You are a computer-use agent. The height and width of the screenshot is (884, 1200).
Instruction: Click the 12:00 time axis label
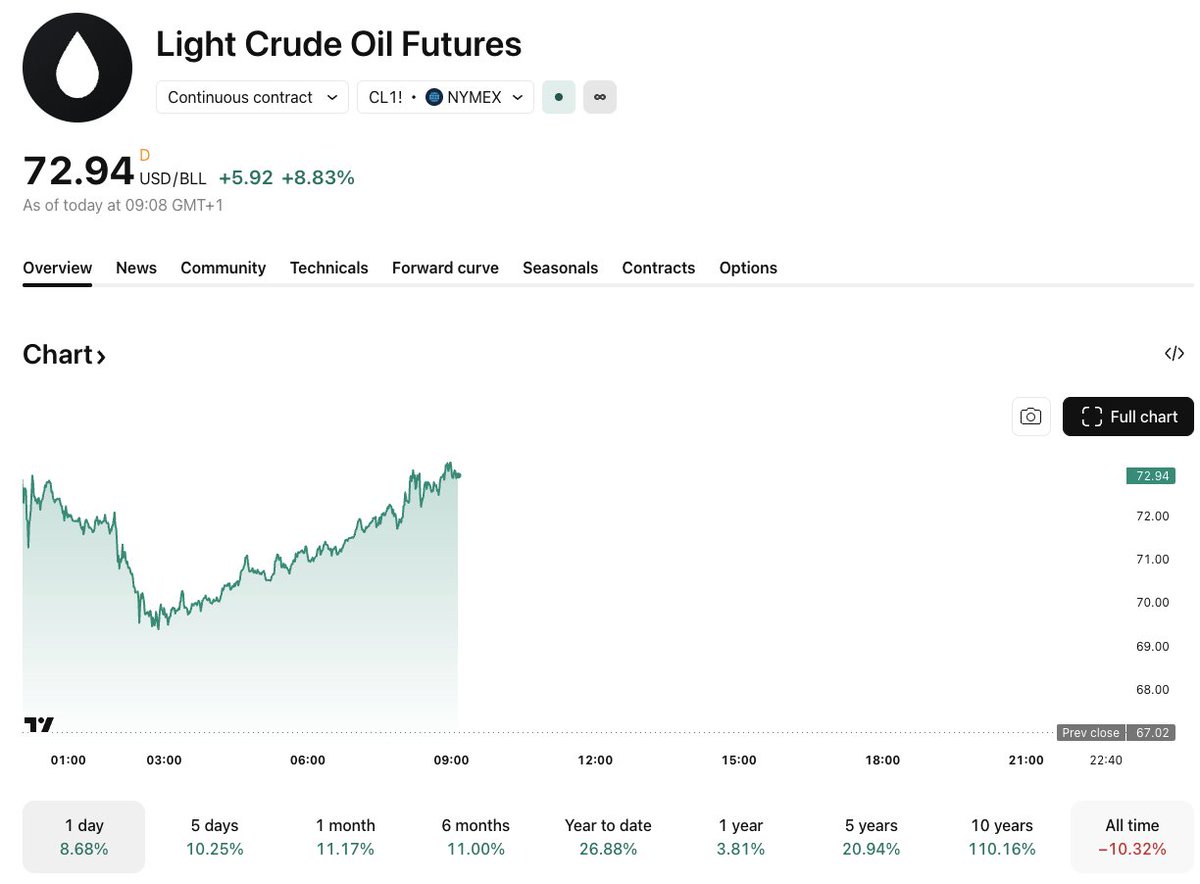point(595,760)
